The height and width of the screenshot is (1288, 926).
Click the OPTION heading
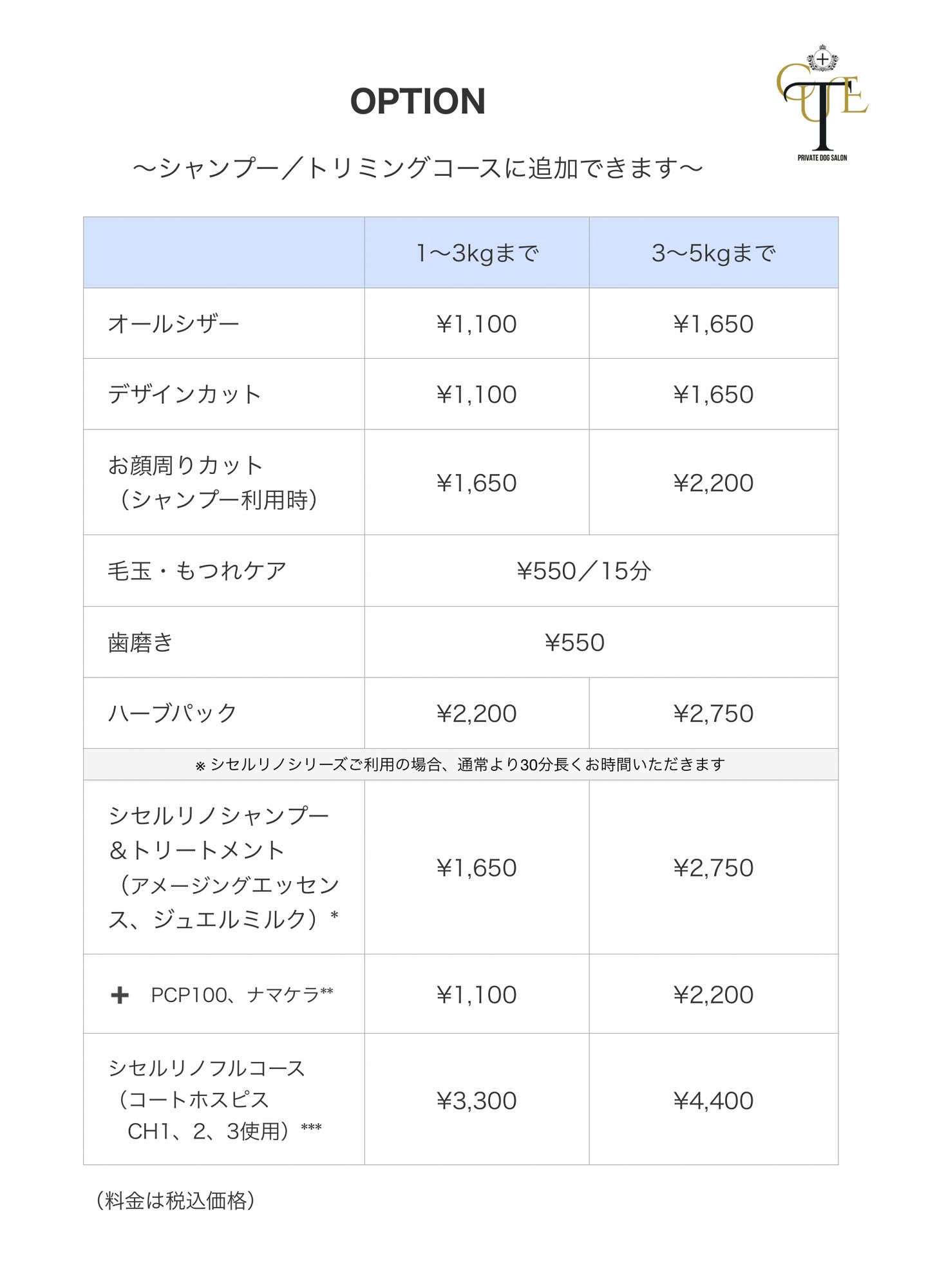tap(417, 102)
